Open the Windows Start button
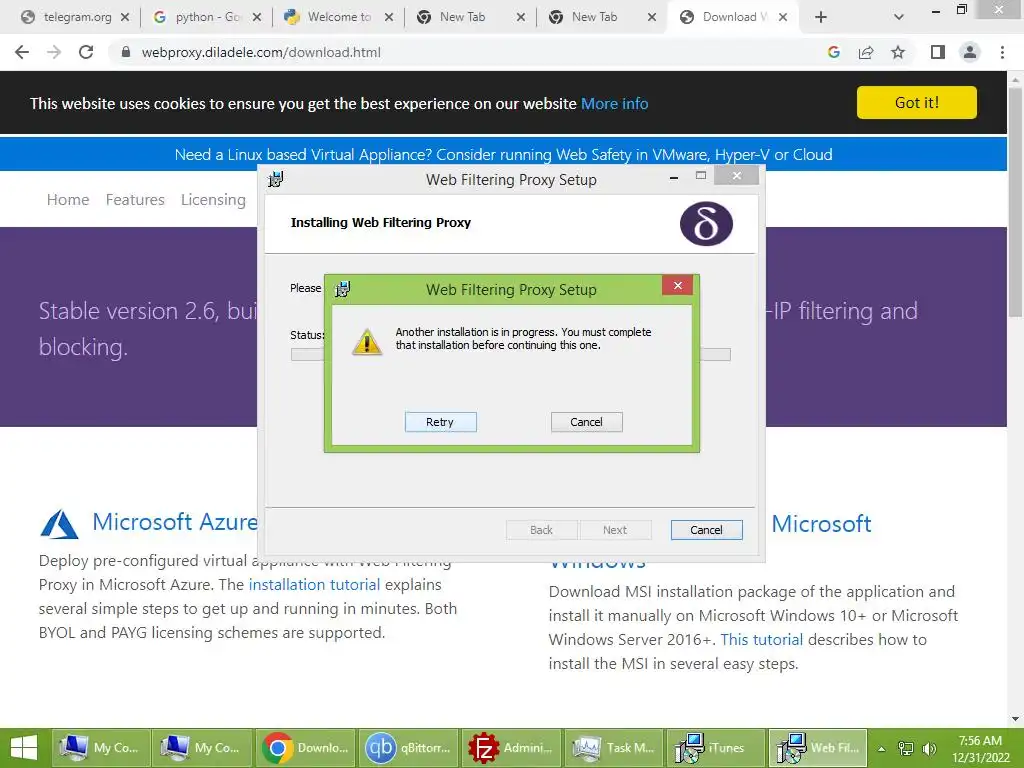This screenshot has height=768, width=1024. (x=24, y=748)
